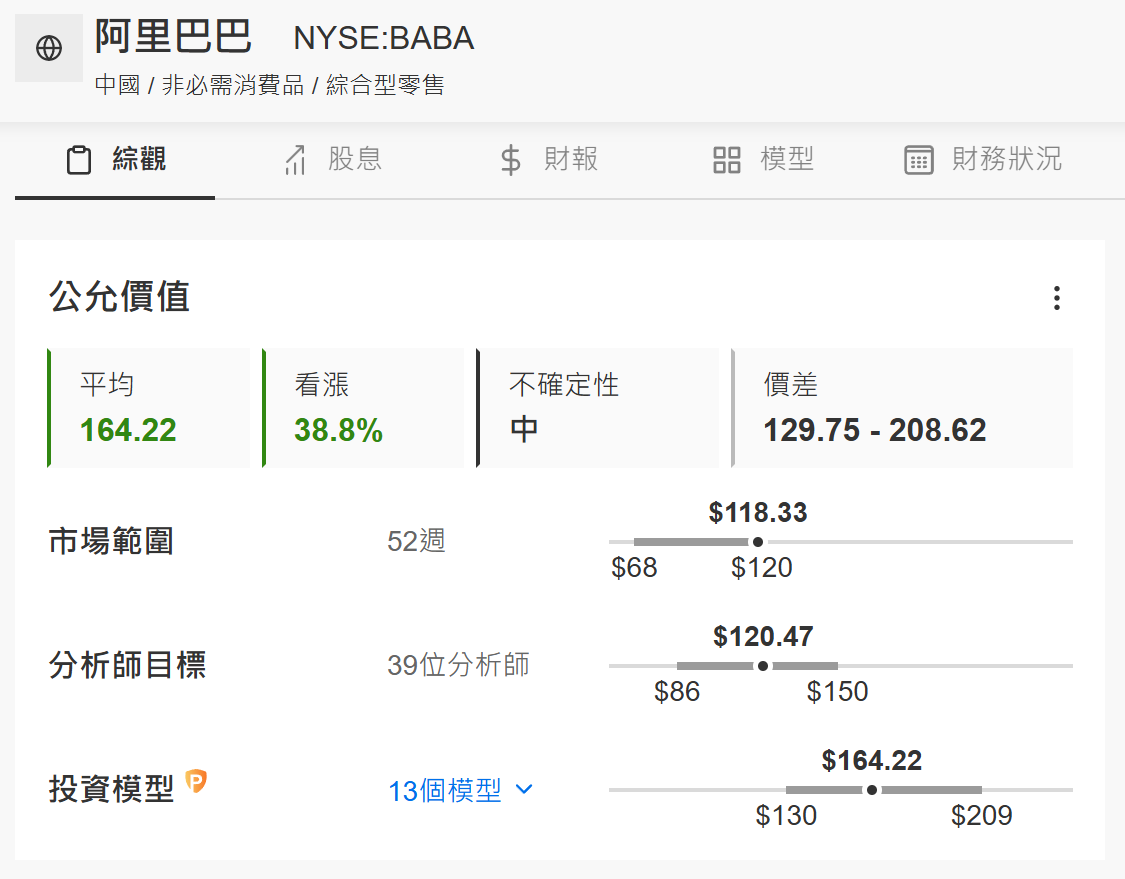The height and width of the screenshot is (879, 1125).
Task: Click the clipboard icon on 綜觀 tab
Action: [79, 159]
